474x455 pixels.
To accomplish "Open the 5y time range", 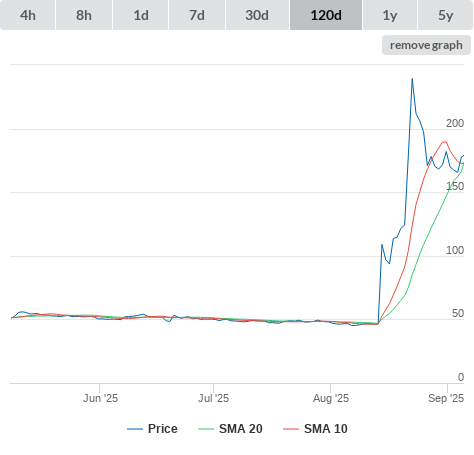I will (x=445, y=15).
